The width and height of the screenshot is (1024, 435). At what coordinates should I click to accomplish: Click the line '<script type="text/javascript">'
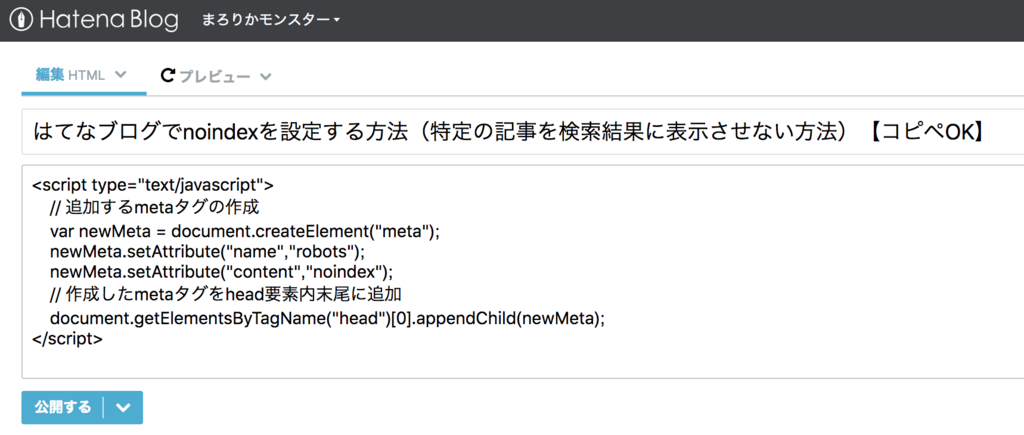153,185
